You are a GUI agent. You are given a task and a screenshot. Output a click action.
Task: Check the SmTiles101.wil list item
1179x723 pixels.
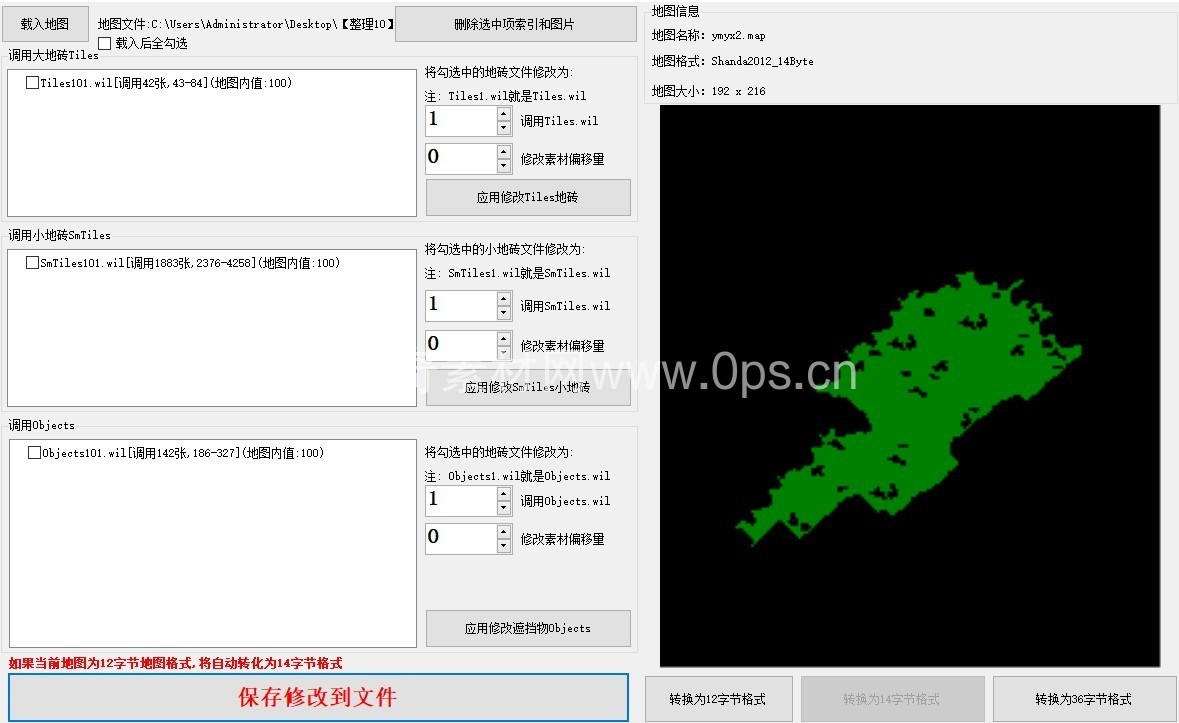[33, 264]
